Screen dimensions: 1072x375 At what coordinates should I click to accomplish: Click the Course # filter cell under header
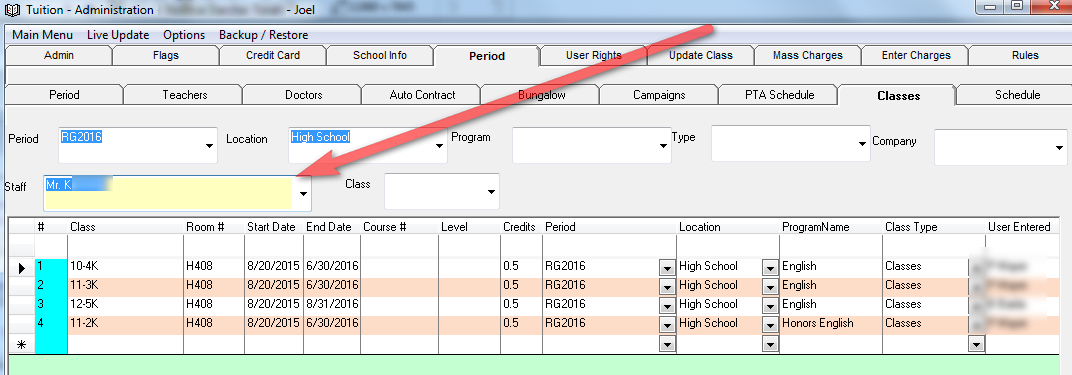pos(399,247)
